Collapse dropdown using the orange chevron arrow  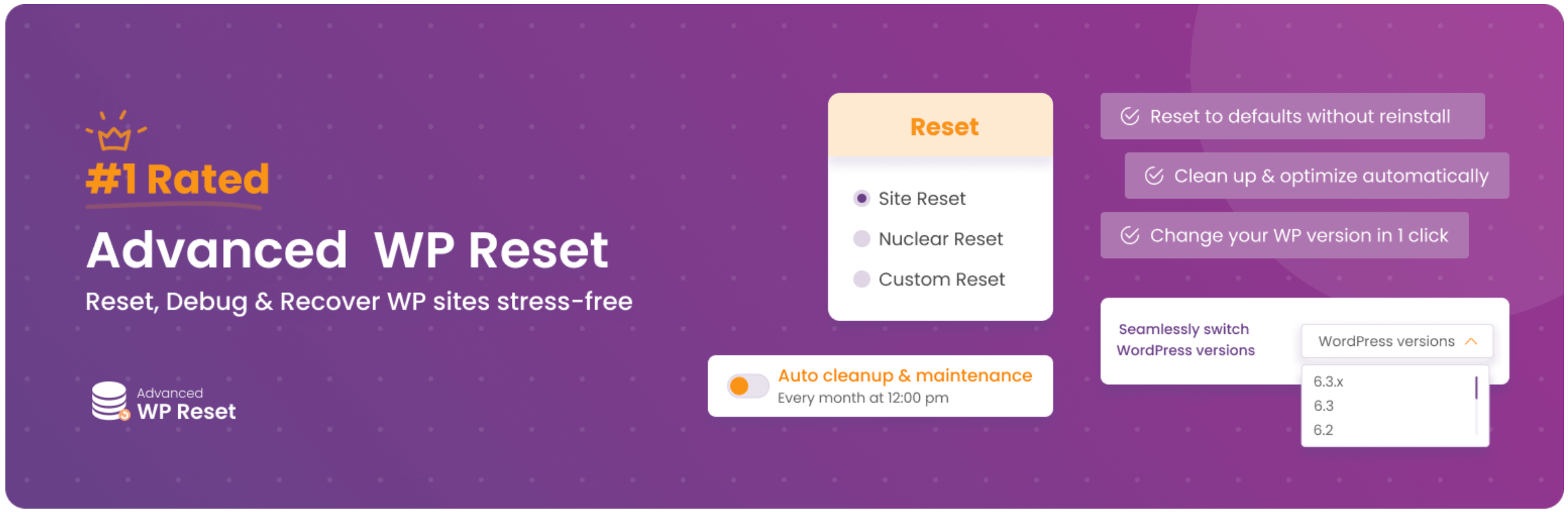tap(1471, 341)
